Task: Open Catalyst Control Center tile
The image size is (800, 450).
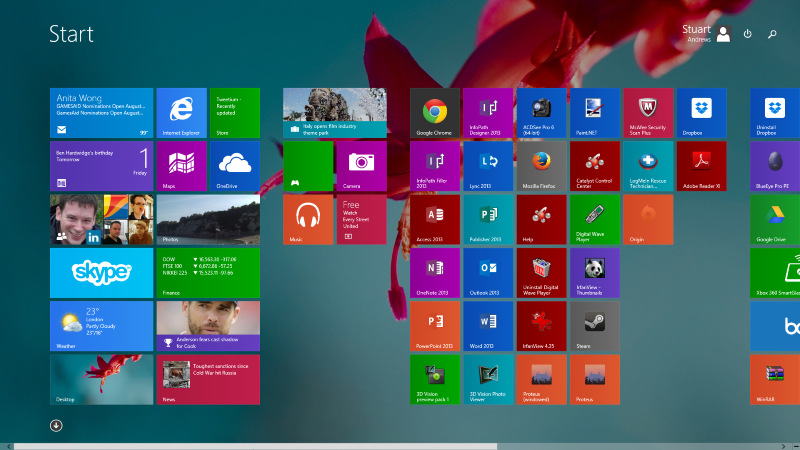Action: (x=595, y=166)
